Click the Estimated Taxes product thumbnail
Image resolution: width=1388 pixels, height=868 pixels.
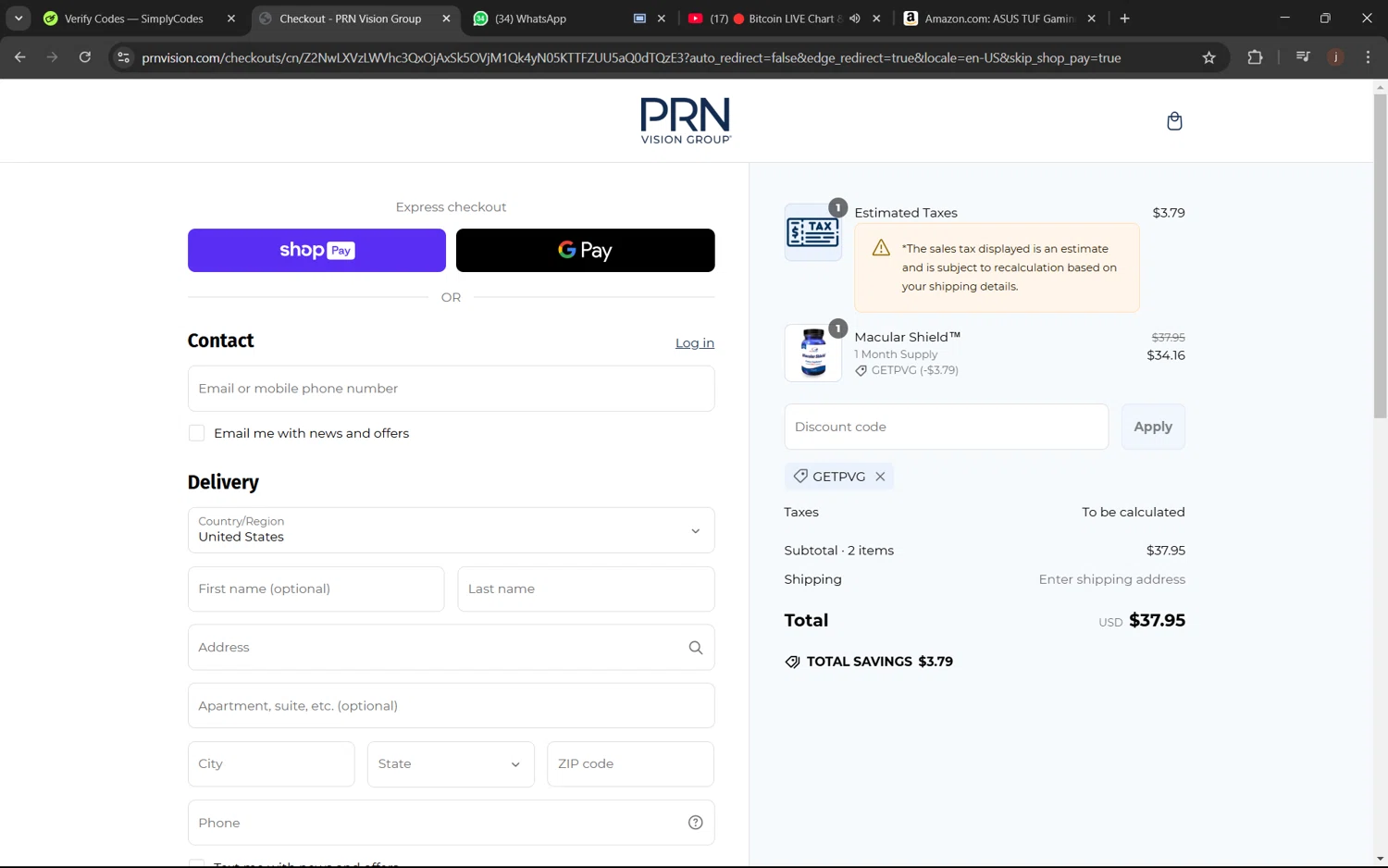click(x=812, y=232)
